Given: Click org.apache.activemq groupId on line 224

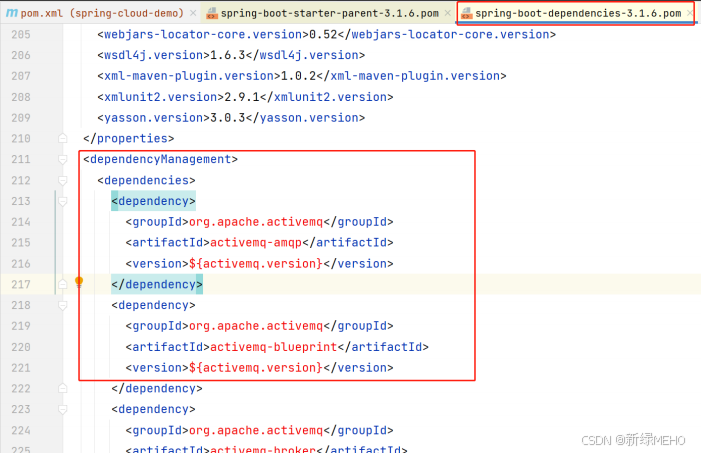Looking at the screenshot, I should [x=256, y=430].
